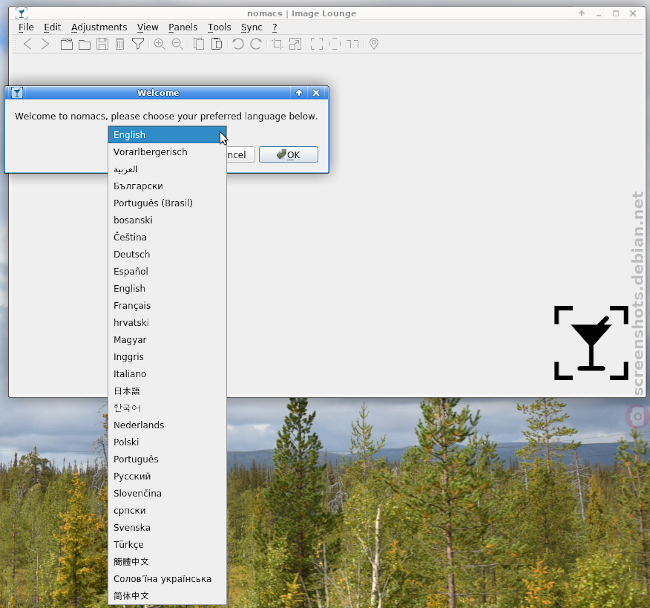Select Magyar in the dropdown
The image size is (650, 608).
(167, 340)
